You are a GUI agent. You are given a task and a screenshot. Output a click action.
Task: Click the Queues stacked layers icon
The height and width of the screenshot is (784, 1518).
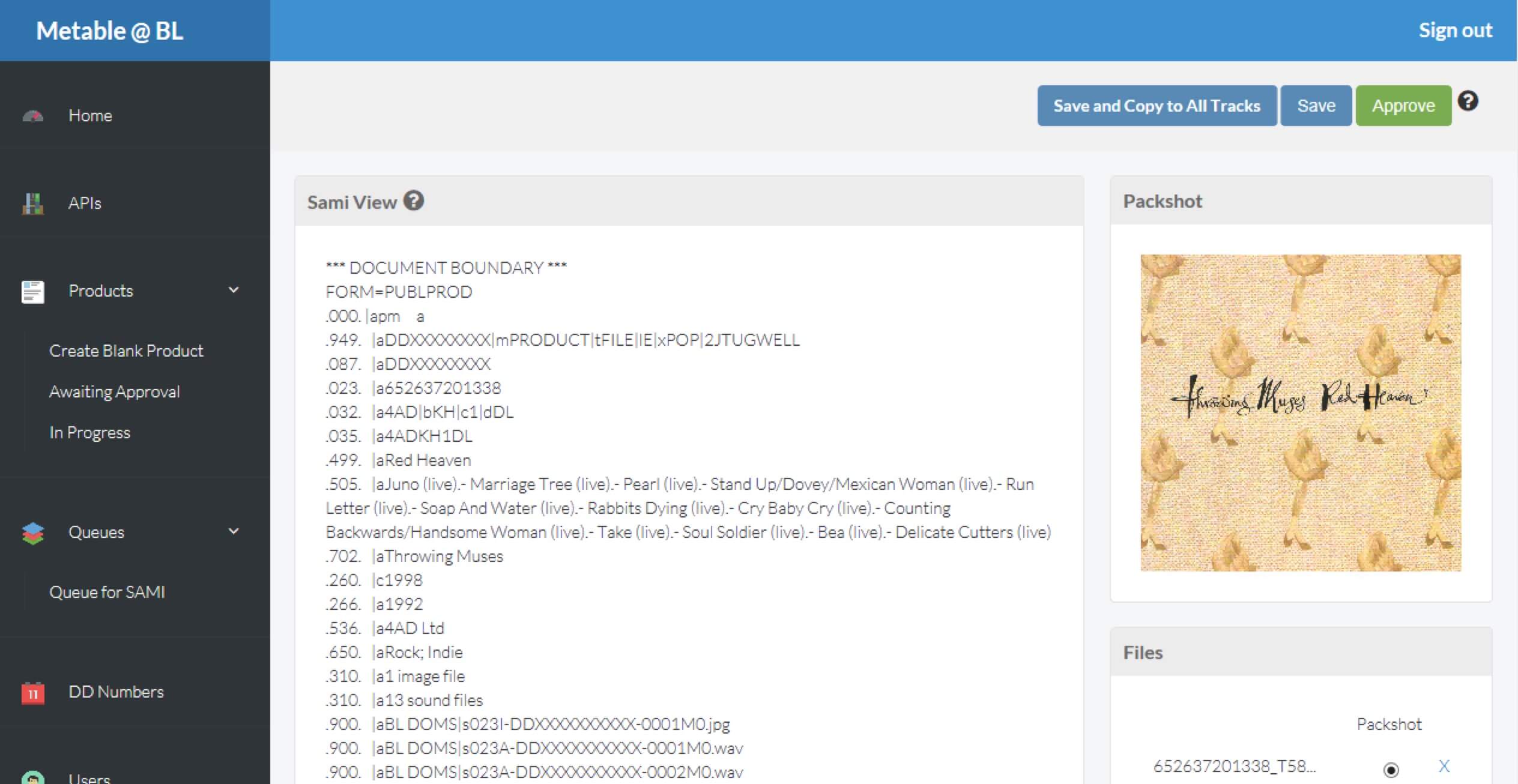33,533
